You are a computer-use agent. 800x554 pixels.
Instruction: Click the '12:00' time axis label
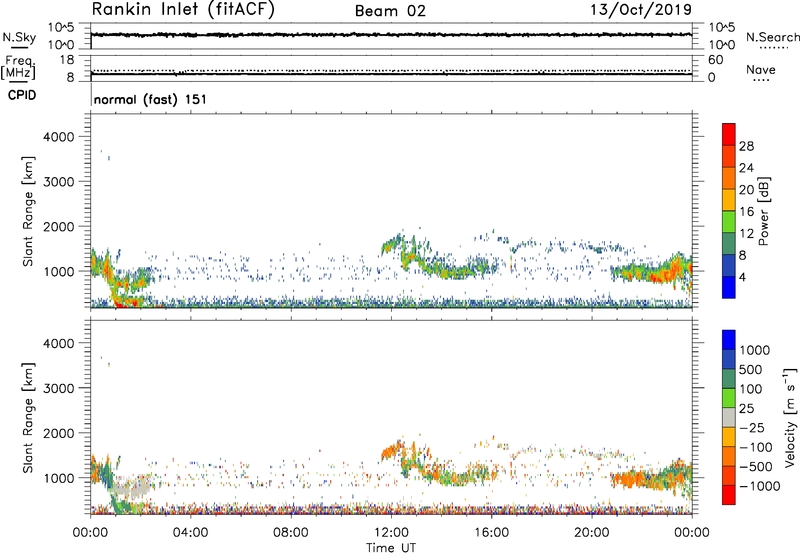point(391,533)
